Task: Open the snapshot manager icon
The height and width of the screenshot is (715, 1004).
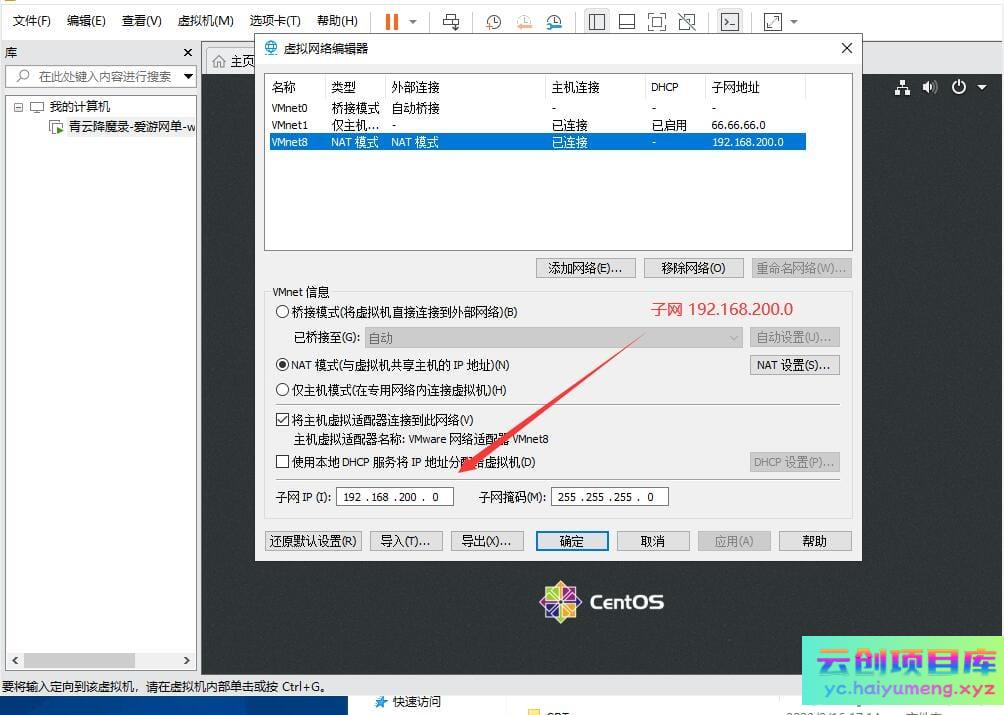Action: click(555, 21)
